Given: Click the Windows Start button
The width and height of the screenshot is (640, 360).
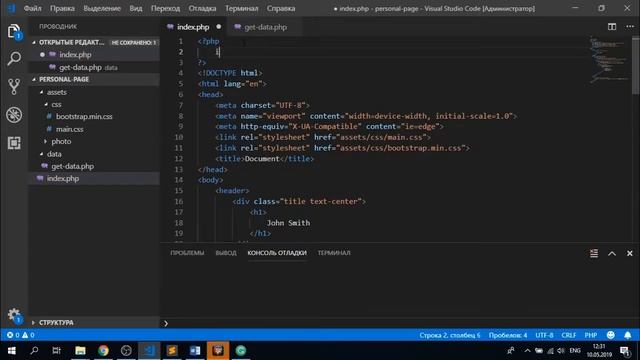Looking at the screenshot, I should pos(11,351).
